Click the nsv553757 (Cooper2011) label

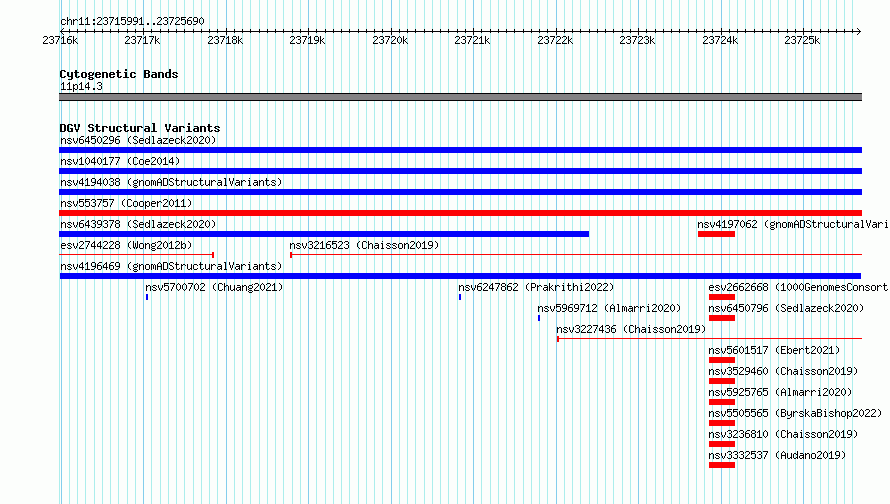(x=126, y=203)
